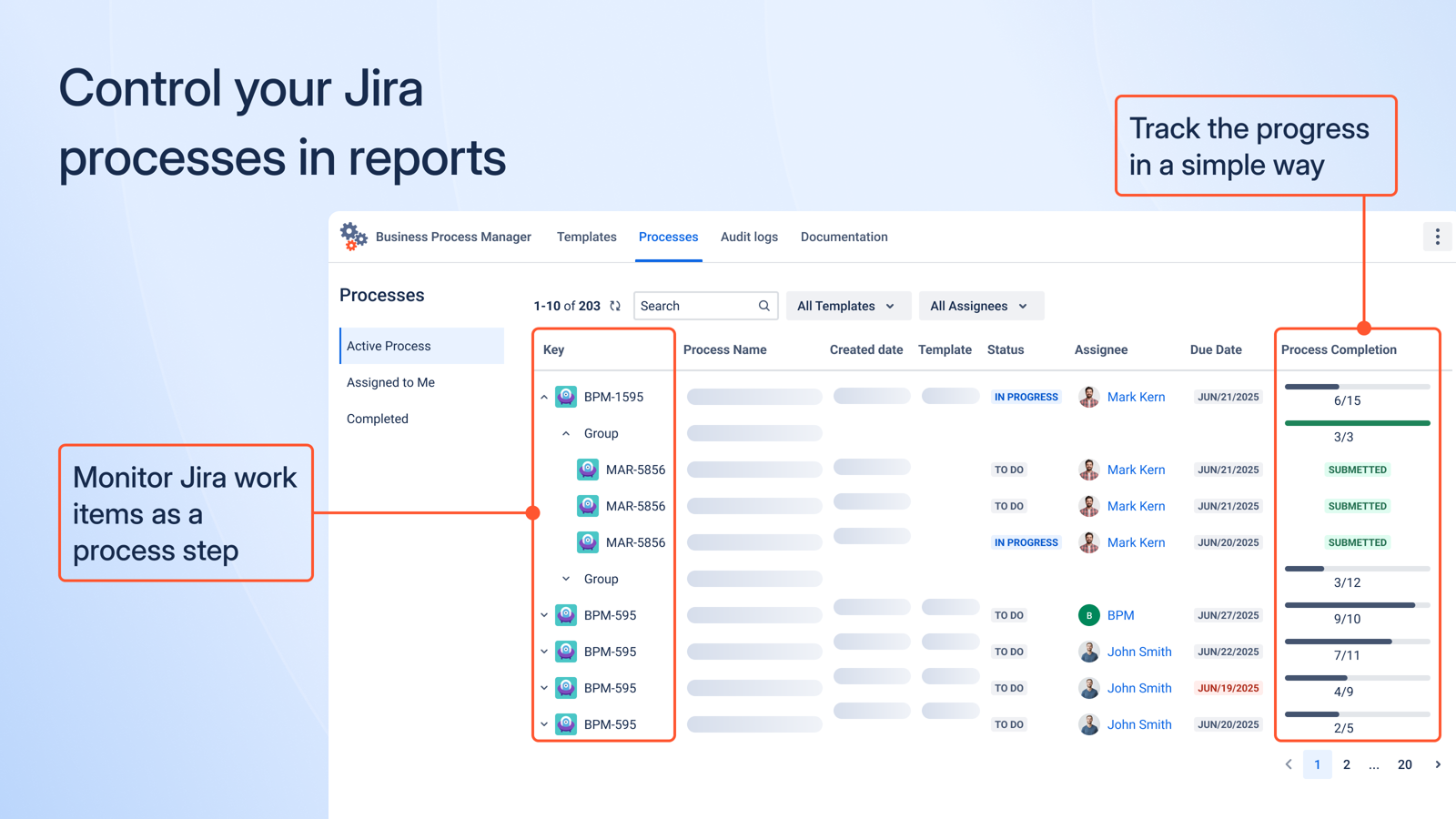The image size is (1456, 819).
Task: Click the BPM-1595 issue type icon
Action: pos(566,397)
